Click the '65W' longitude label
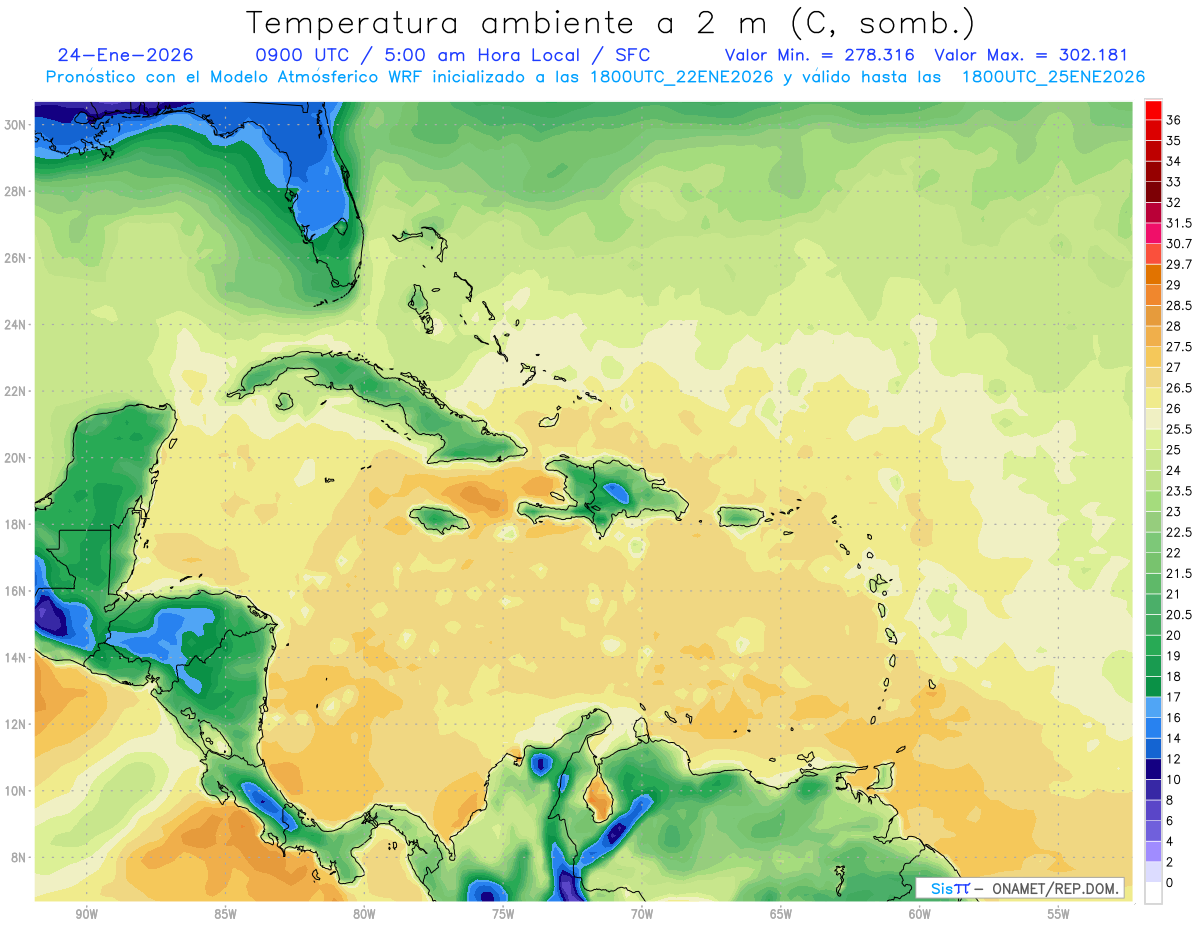The width and height of the screenshot is (1200, 927). point(781,914)
